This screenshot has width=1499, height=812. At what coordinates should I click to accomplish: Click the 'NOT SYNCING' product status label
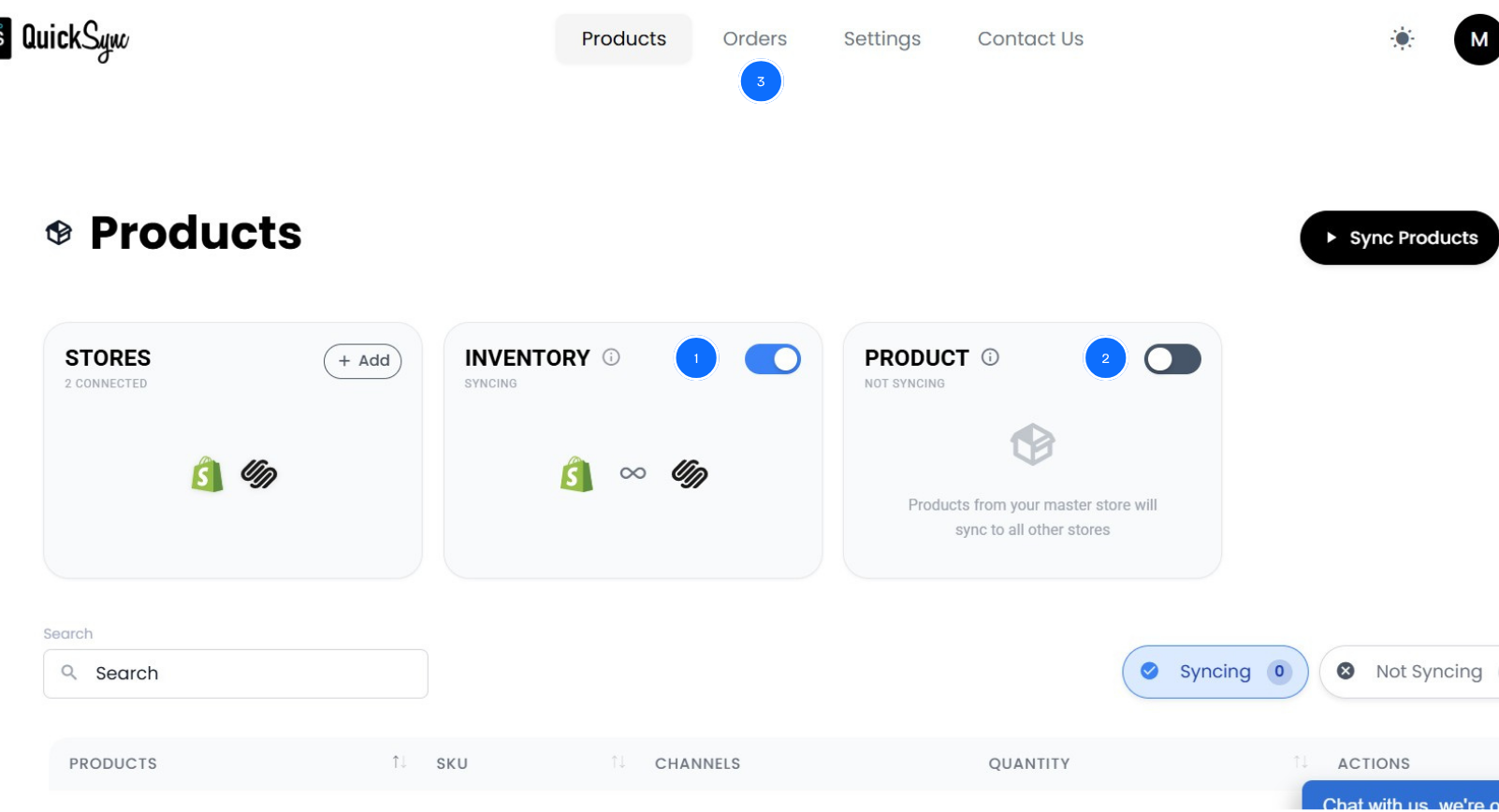tap(905, 384)
